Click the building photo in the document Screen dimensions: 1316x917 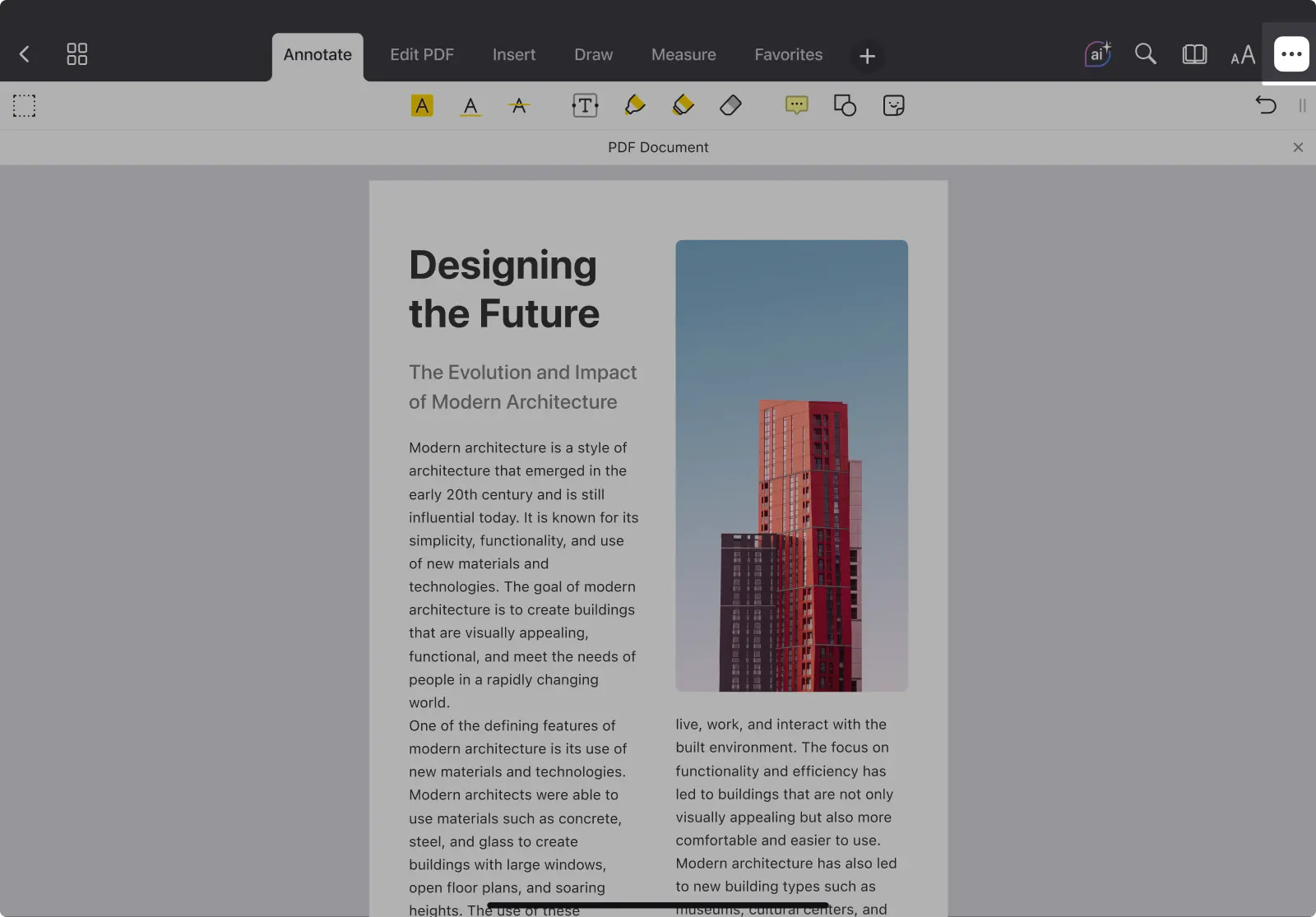point(791,465)
